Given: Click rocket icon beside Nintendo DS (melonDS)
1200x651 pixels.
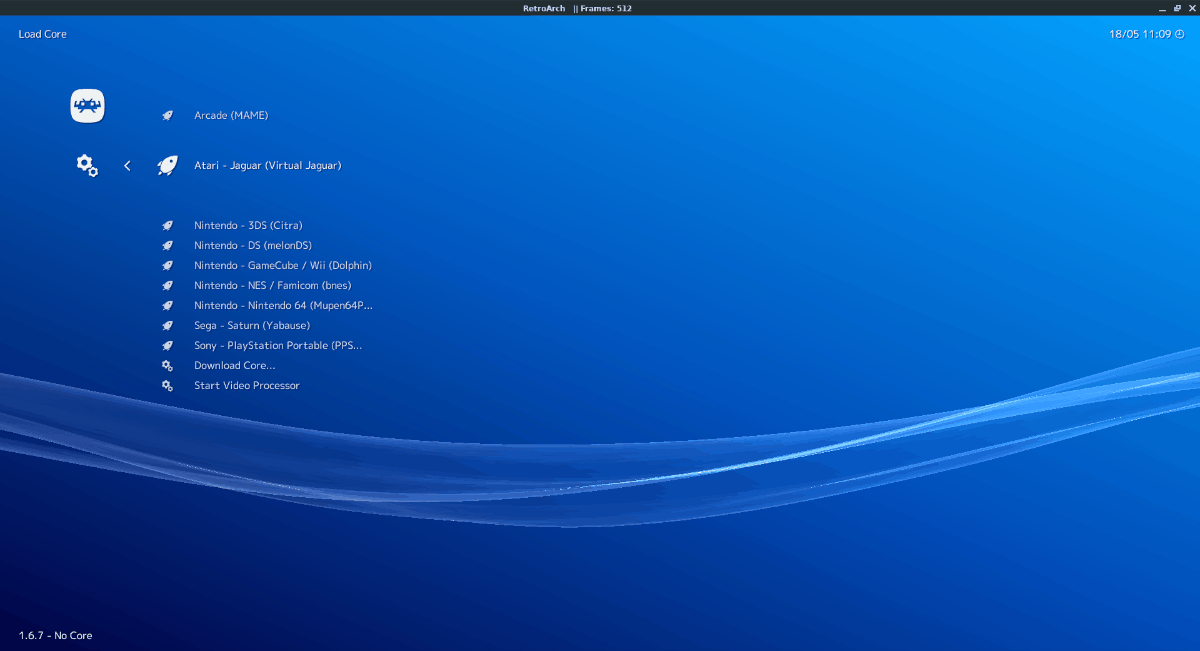Looking at the screenshot, I should (167, 246).
